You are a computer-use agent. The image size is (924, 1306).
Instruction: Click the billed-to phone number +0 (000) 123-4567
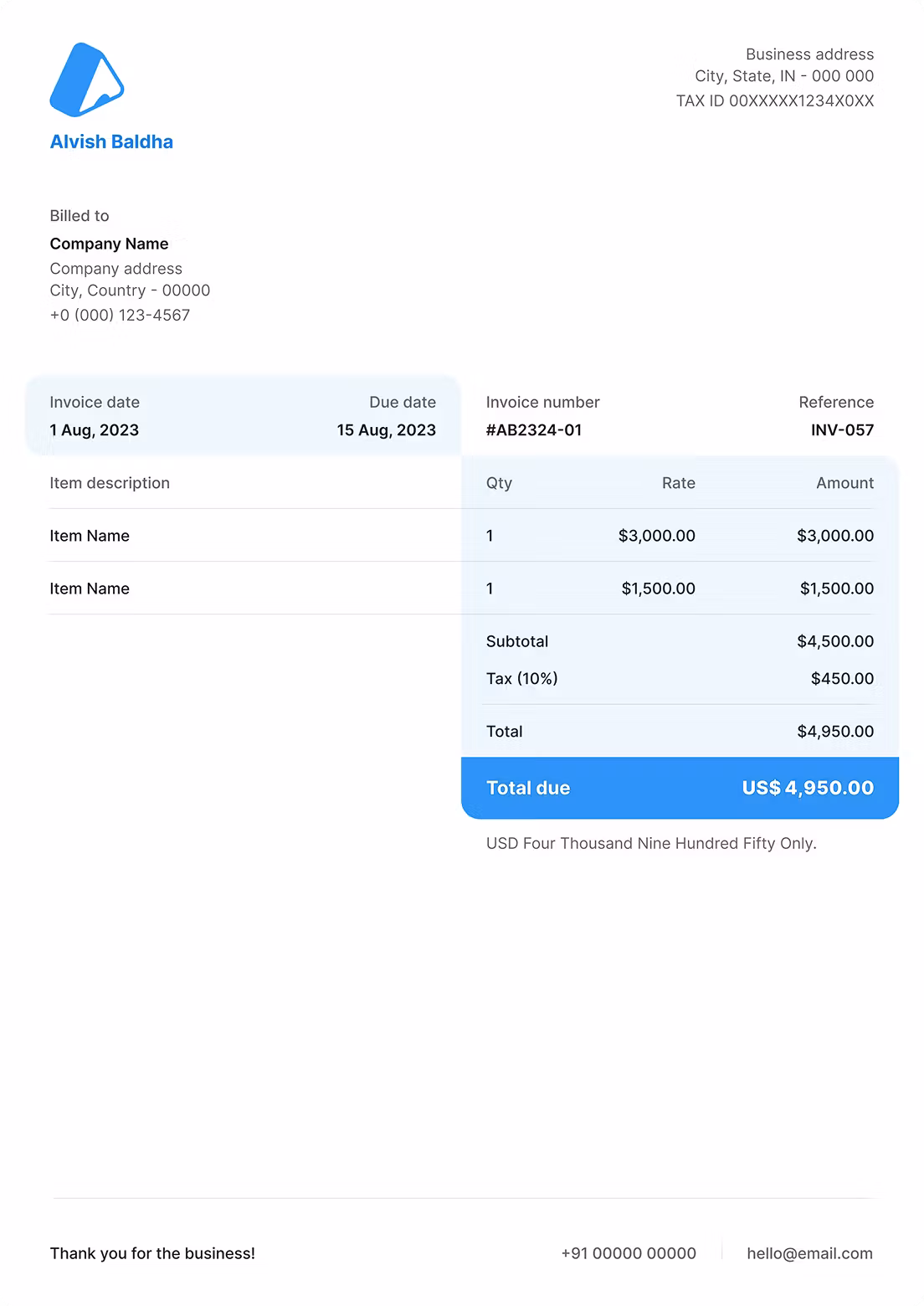[120, 316]
